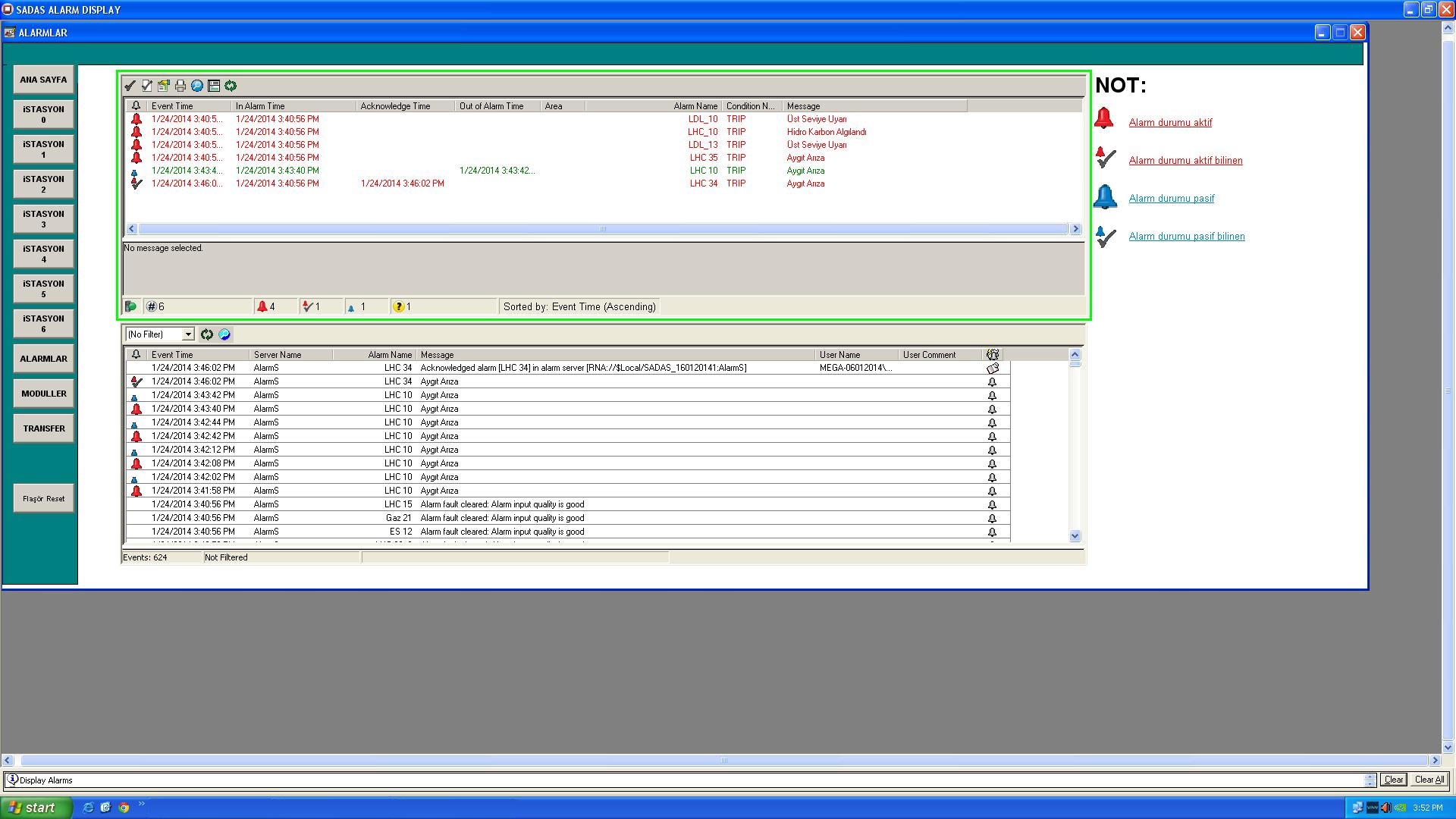Sort by the Event Time column header

pos(173,106)
